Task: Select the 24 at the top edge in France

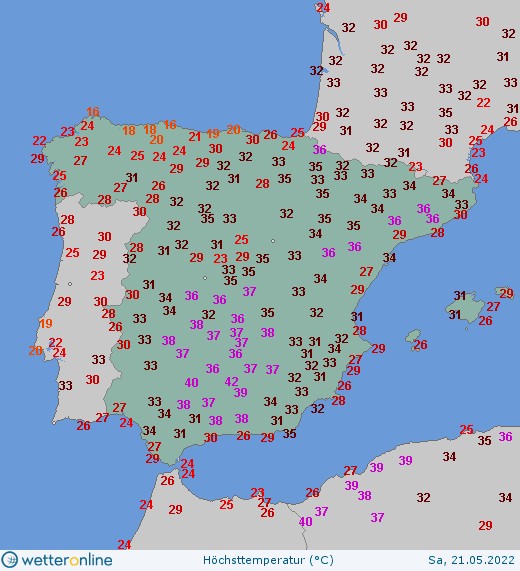Action: pos(323,7)
